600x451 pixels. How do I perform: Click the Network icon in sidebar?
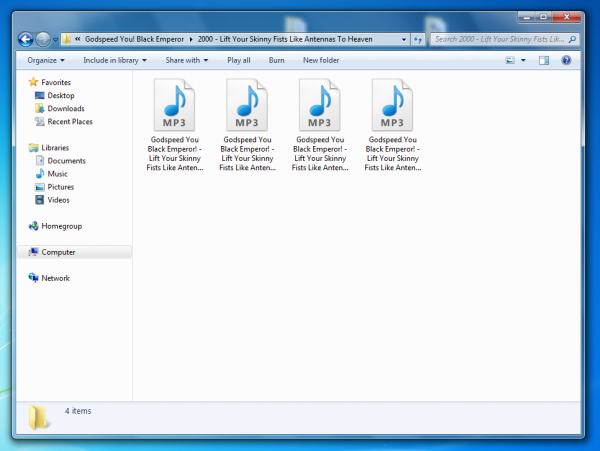(x=33, y=278)
